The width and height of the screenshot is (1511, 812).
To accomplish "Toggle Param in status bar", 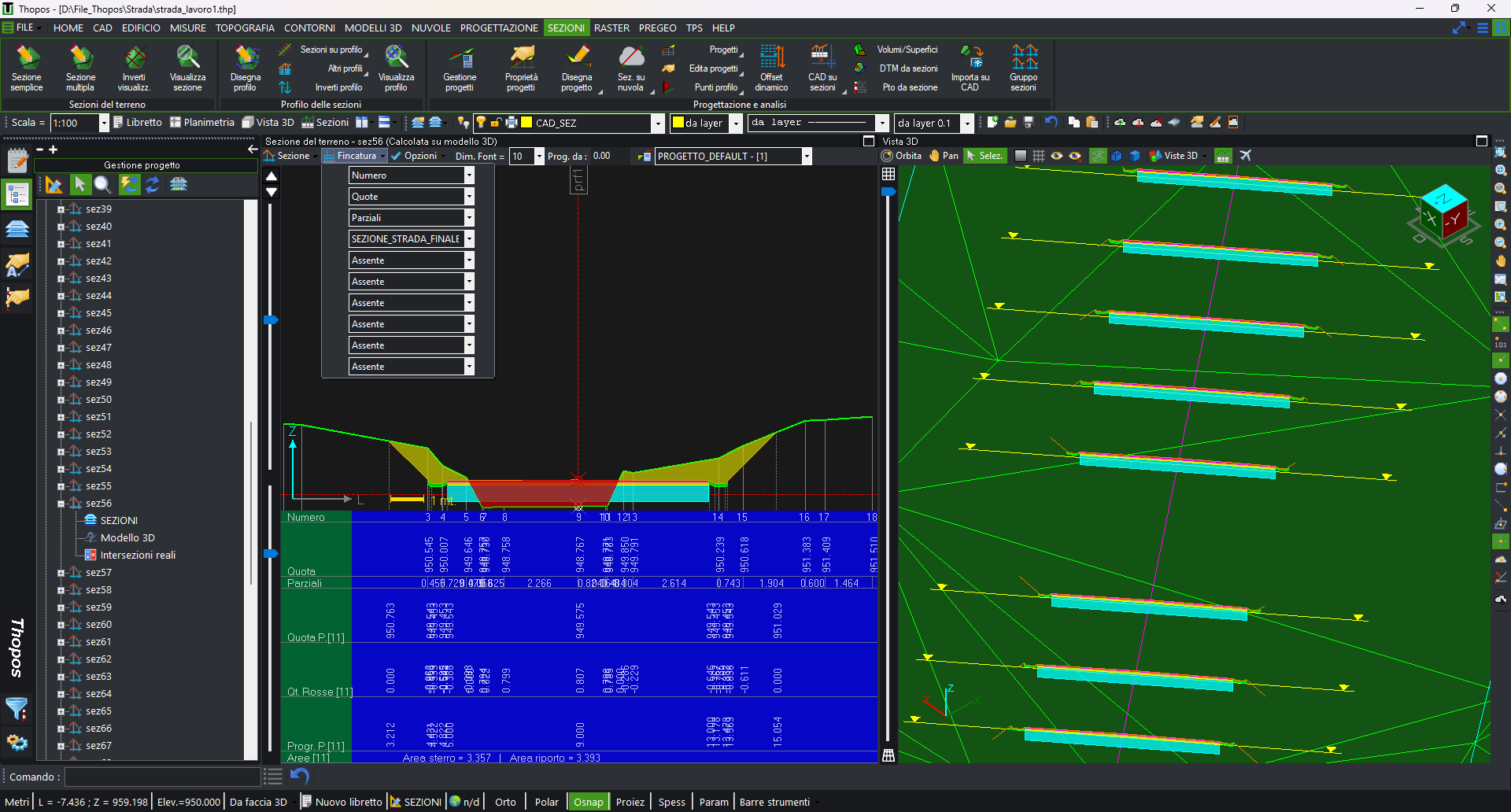I will coord(714,802).
